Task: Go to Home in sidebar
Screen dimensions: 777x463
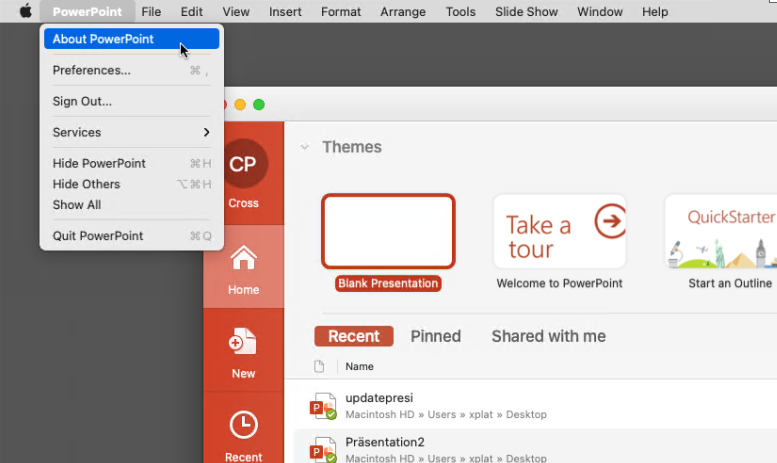Action: pos(243,268)
